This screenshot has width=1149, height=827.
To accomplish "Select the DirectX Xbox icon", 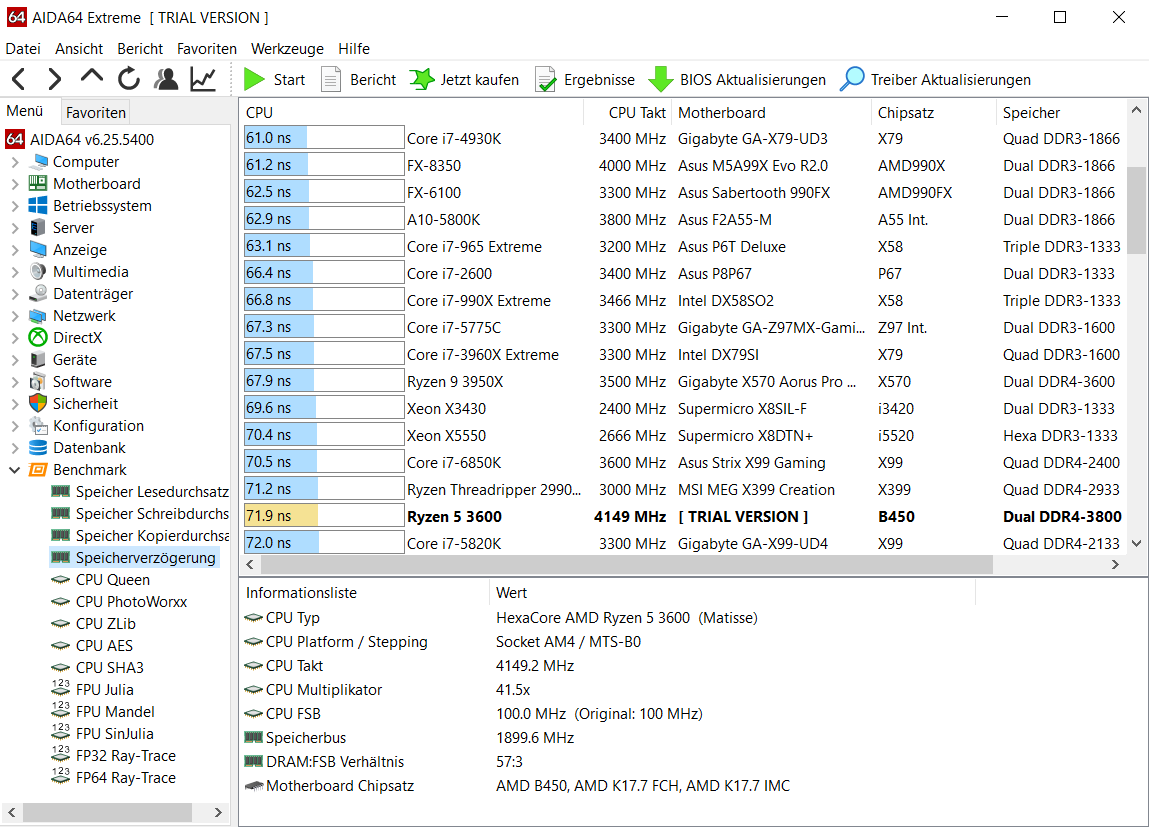I will 38,338.
